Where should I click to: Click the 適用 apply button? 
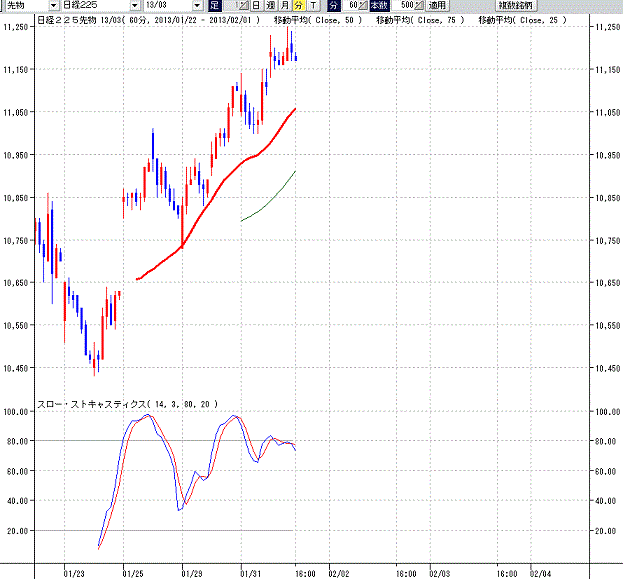click(437, 5)
